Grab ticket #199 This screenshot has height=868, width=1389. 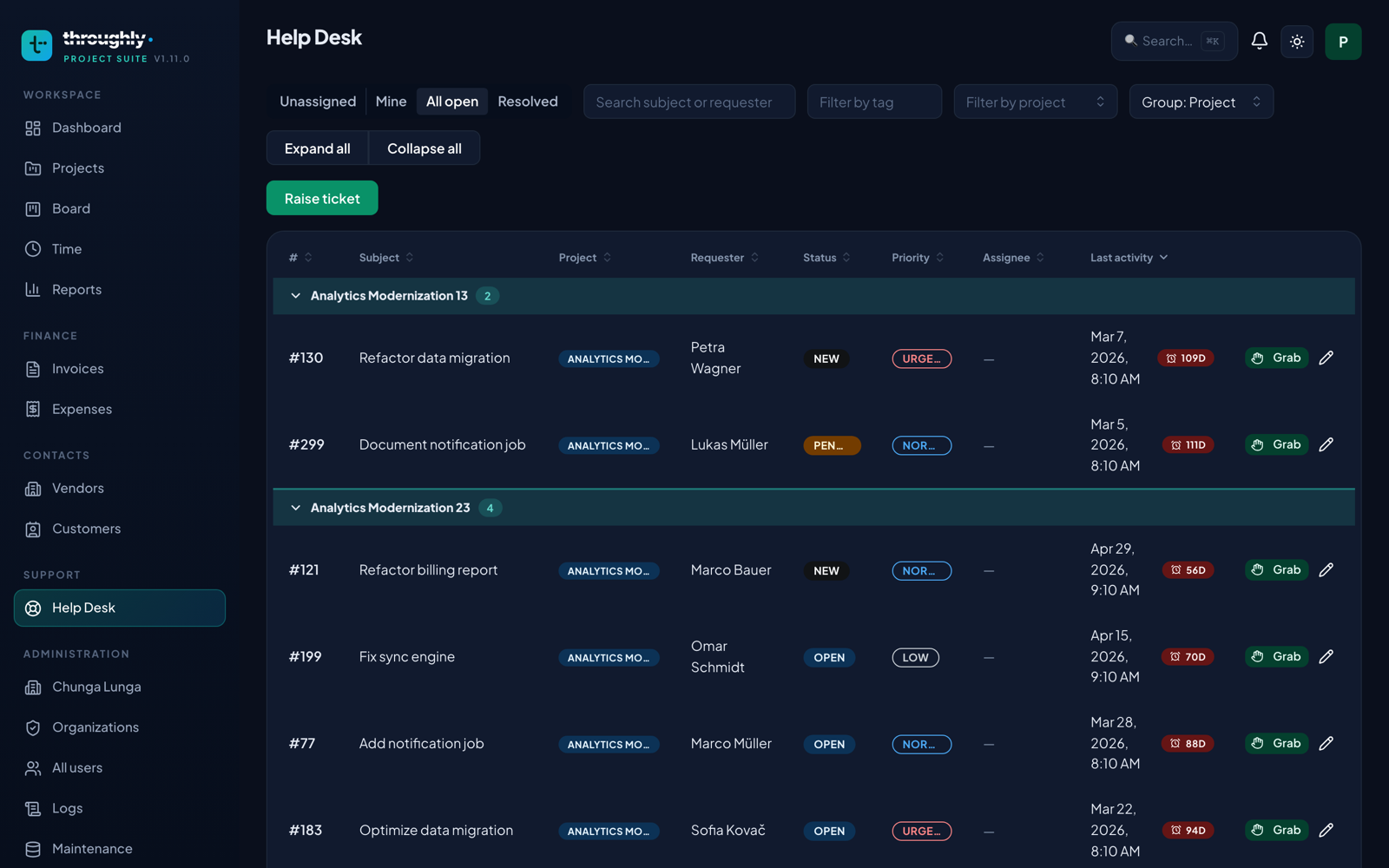pos(1276,656)
